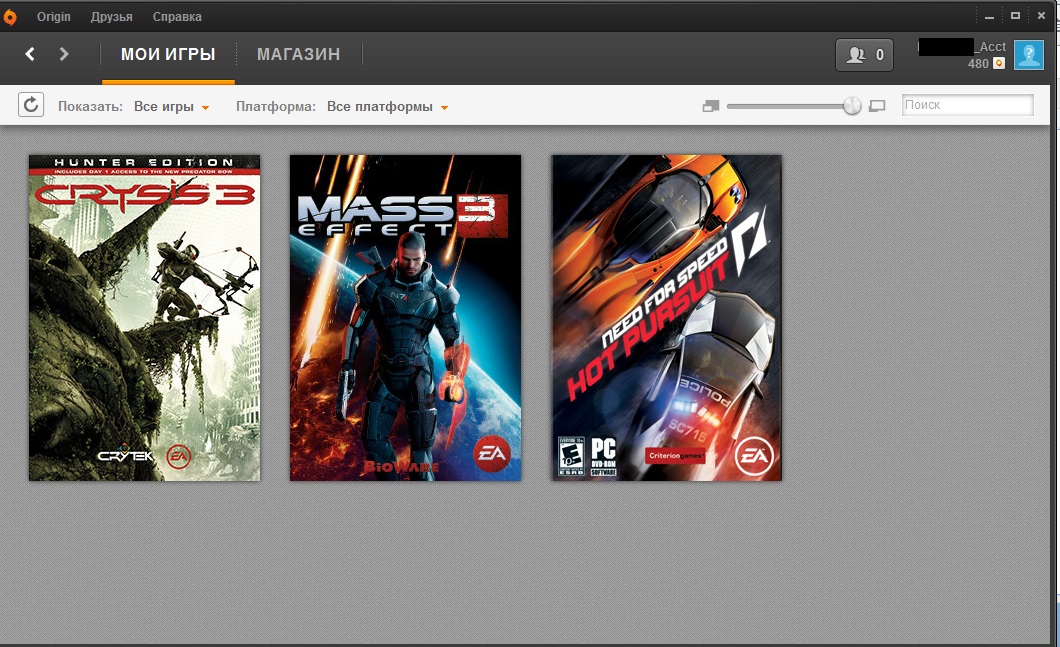The height and width of the screenshot is (647, 1060).
Task: Expand the Все игры filter dropdown
Action: click(x=172, y=107)
